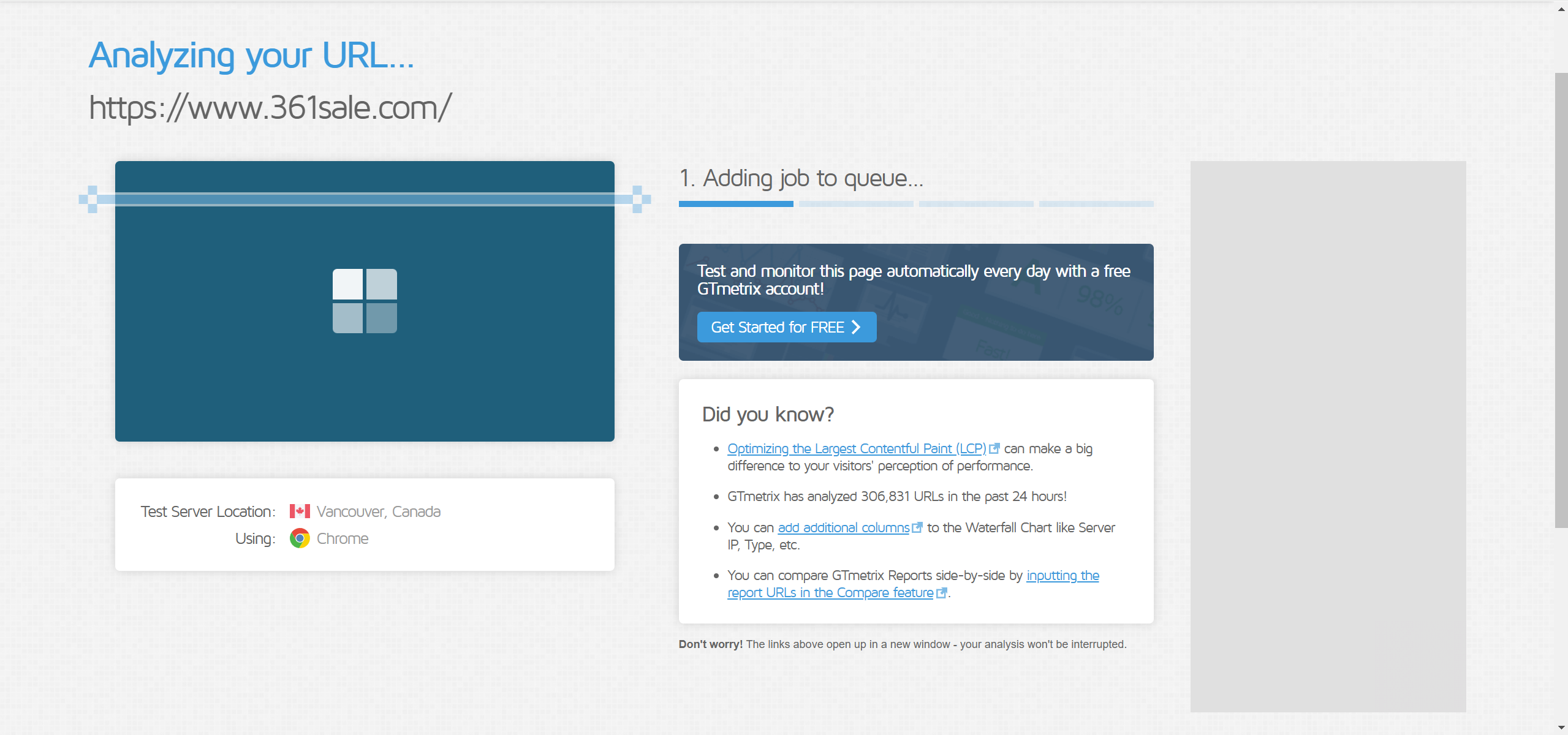This screenshot has height=735, width=1568.
Task: Click first filled progress bar segment
Action: pos(735,204)
